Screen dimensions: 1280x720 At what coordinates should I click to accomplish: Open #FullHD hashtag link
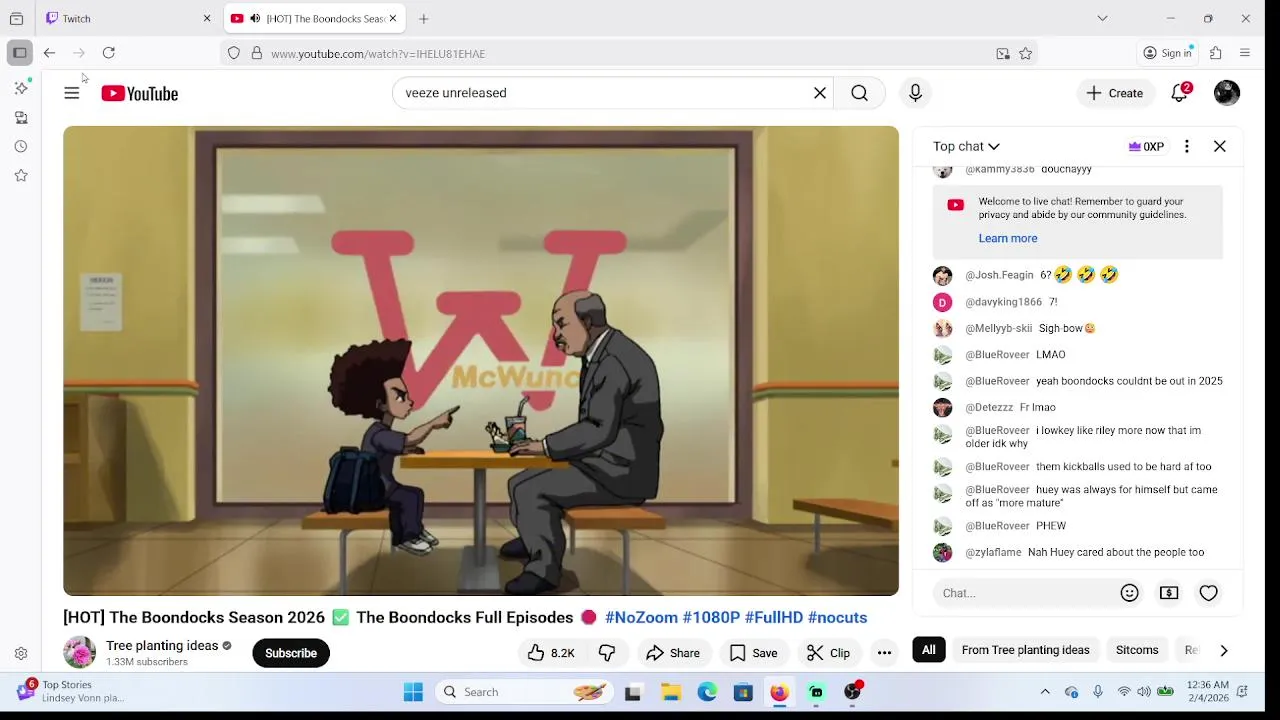(774, 617)
